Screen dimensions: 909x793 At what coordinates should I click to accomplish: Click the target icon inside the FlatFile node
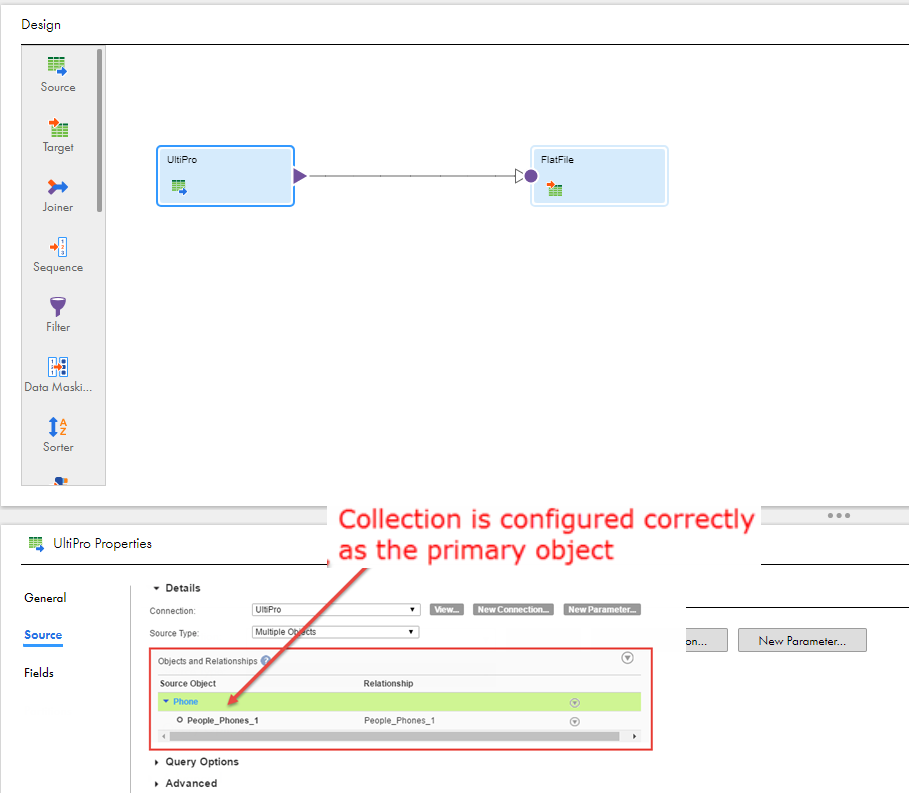pos(554,188)
